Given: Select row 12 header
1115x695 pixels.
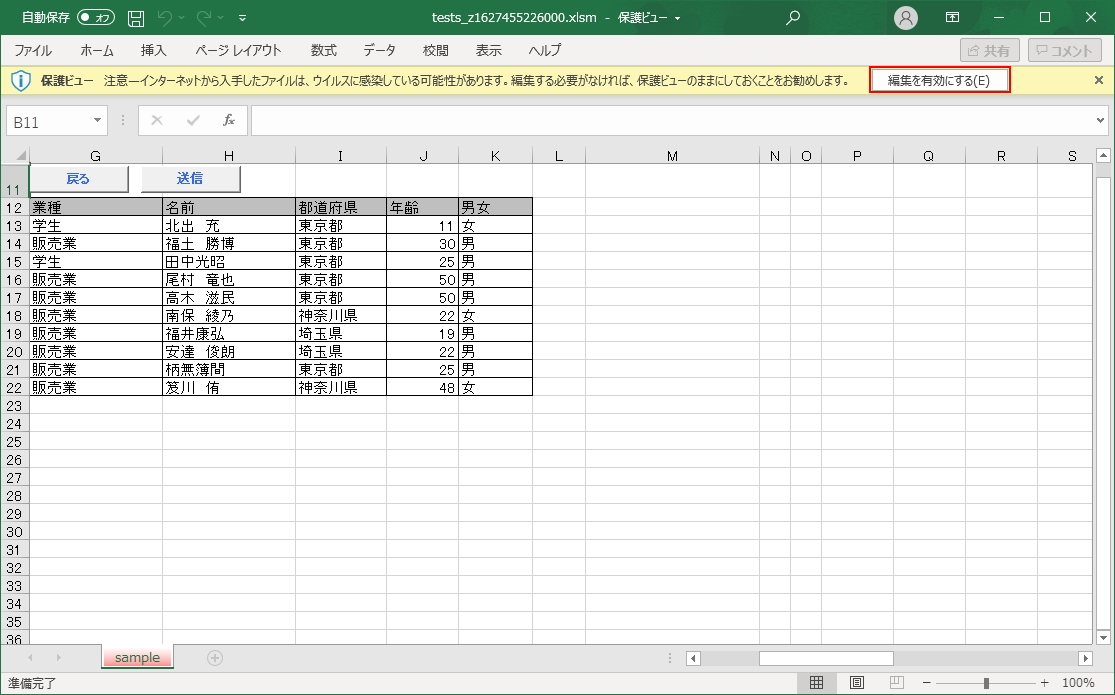Looking at the screenshot, I should click(14, 208).
